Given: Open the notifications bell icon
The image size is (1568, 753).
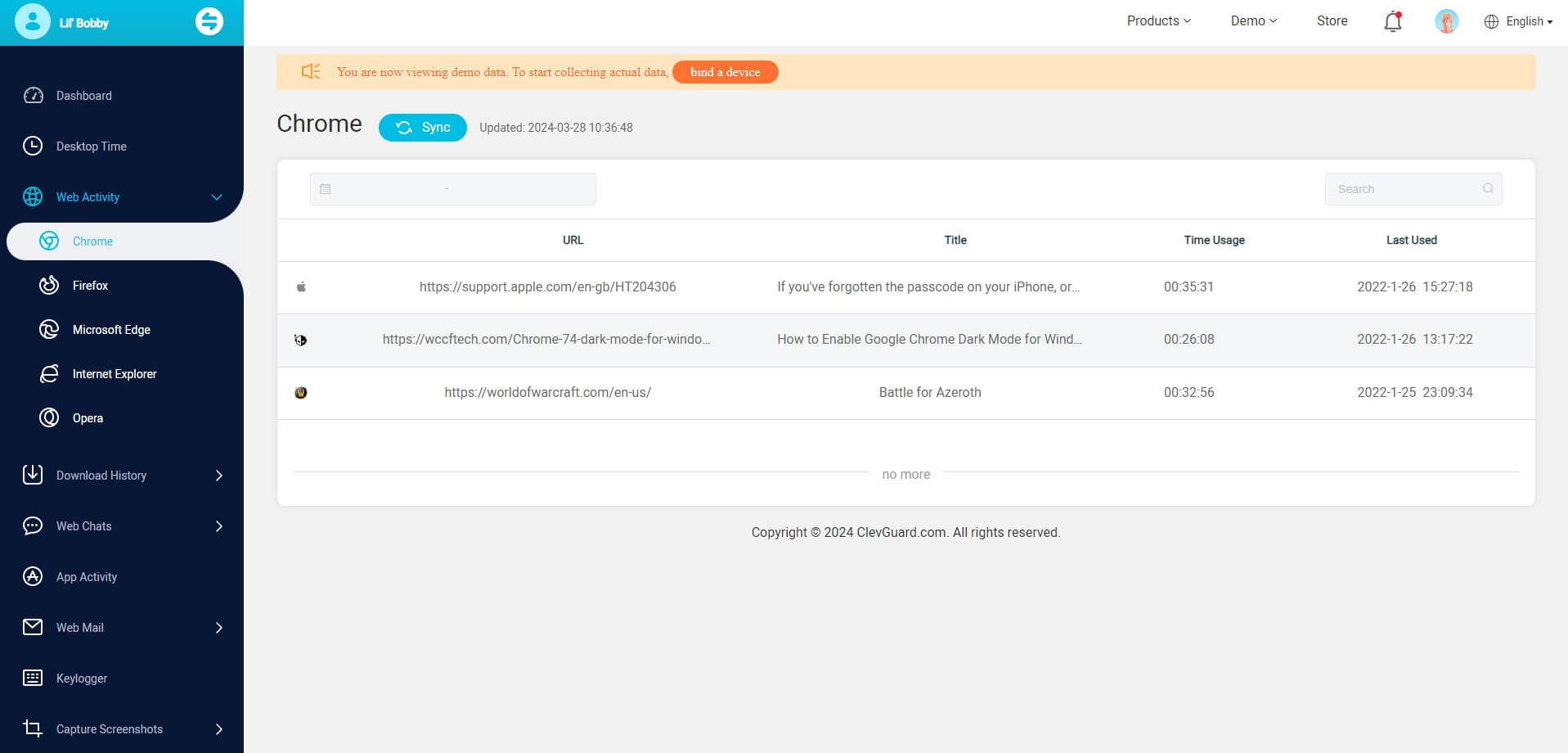Looking at the screenshot, I should 1393,21.
